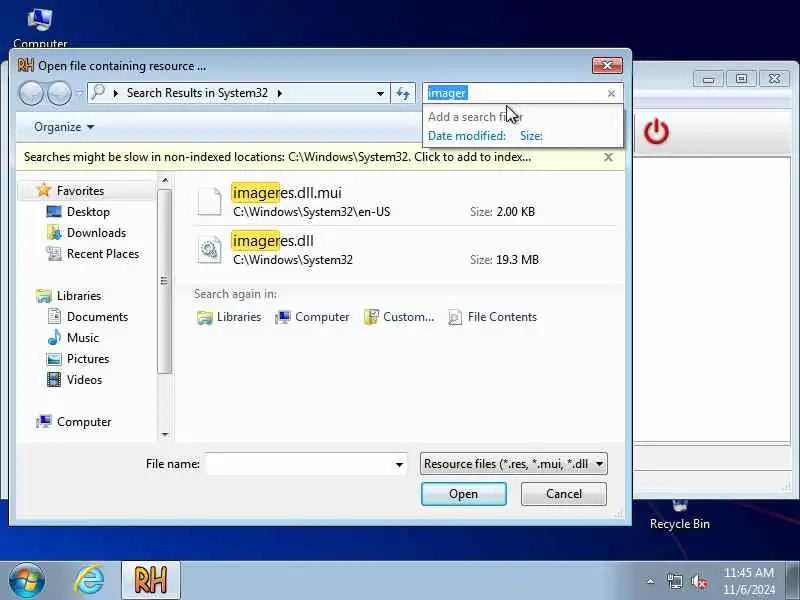
Task: Click the muted volume tray icon
Action: pos(698,581)
